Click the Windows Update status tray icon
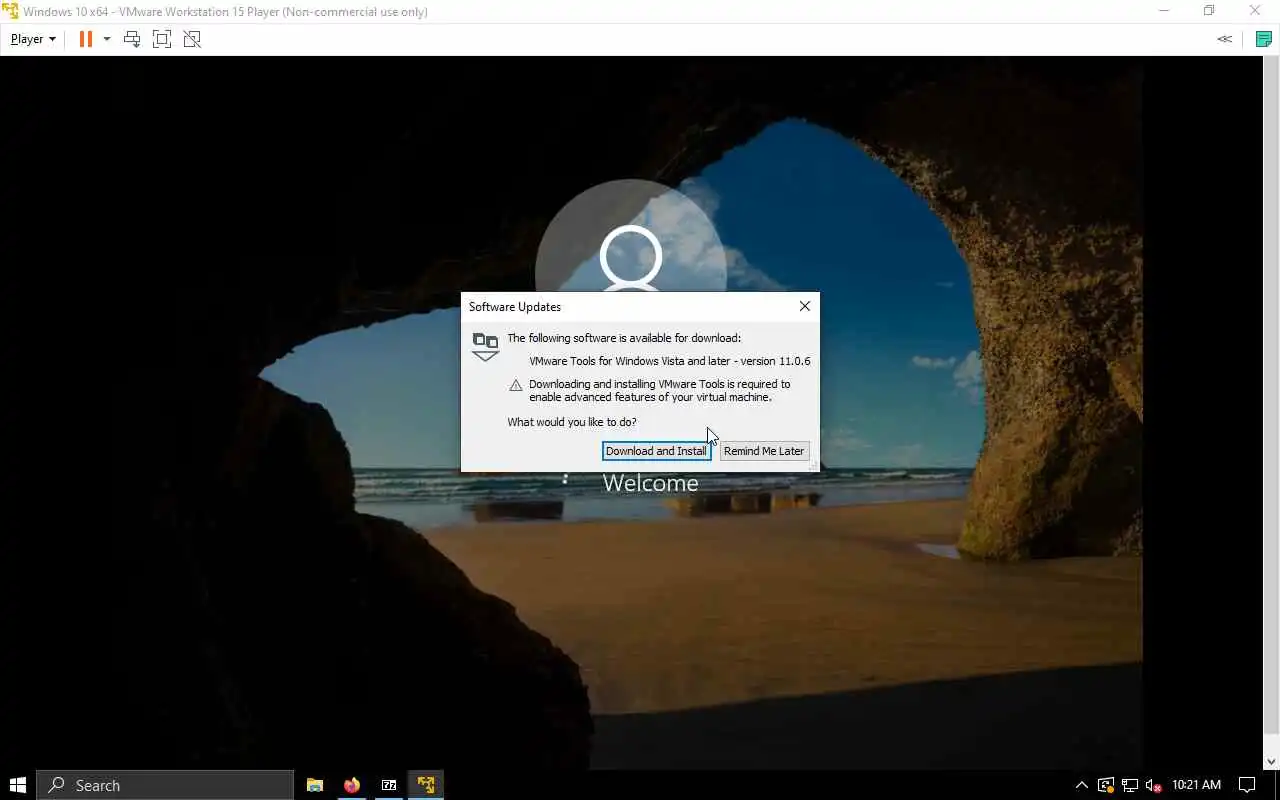1280x800 pixels. (1106, 785)
